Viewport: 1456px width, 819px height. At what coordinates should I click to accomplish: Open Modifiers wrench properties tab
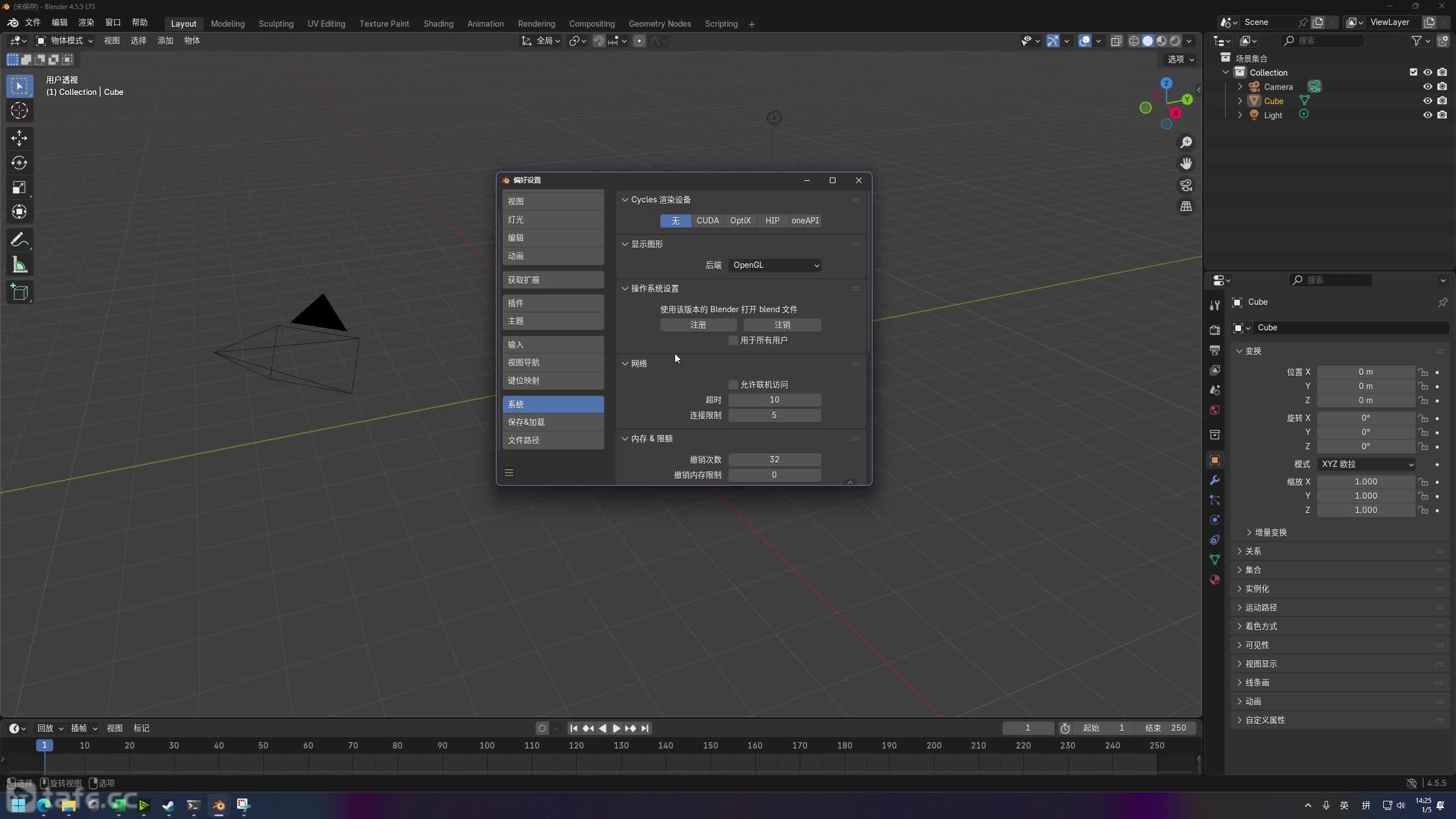(x=1215, y=480)
